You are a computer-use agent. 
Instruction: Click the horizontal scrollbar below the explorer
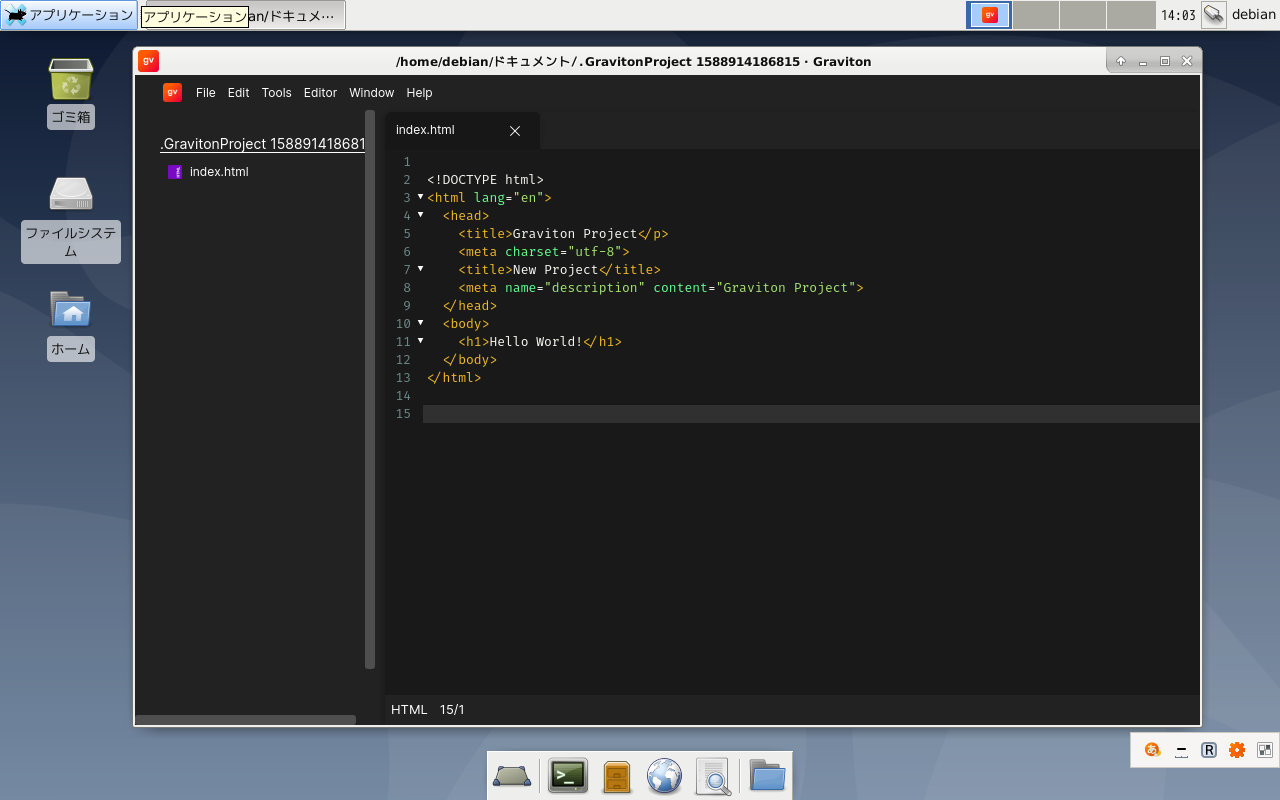245,720
